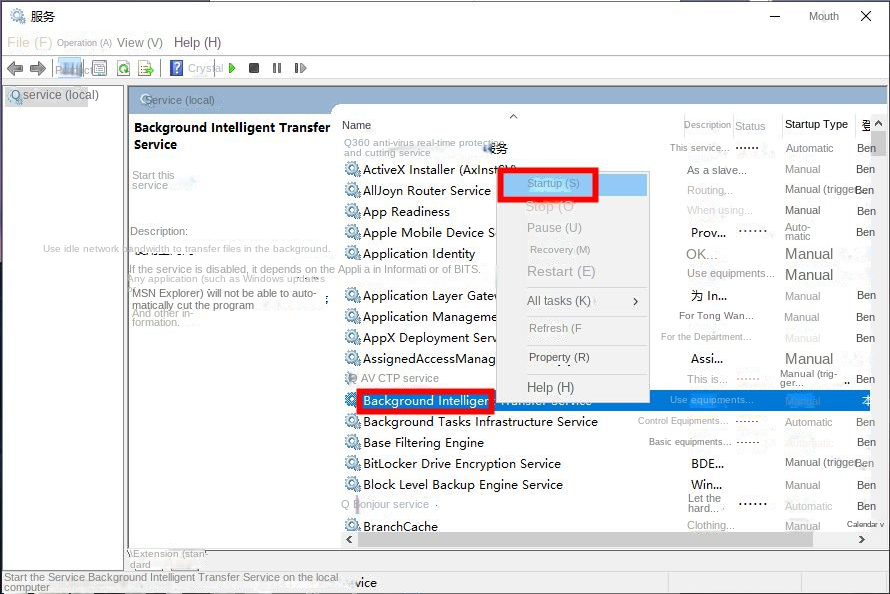The image size is (890, 594).
Task: Click the Export List toolbar icon
Action: click(146, 68)
